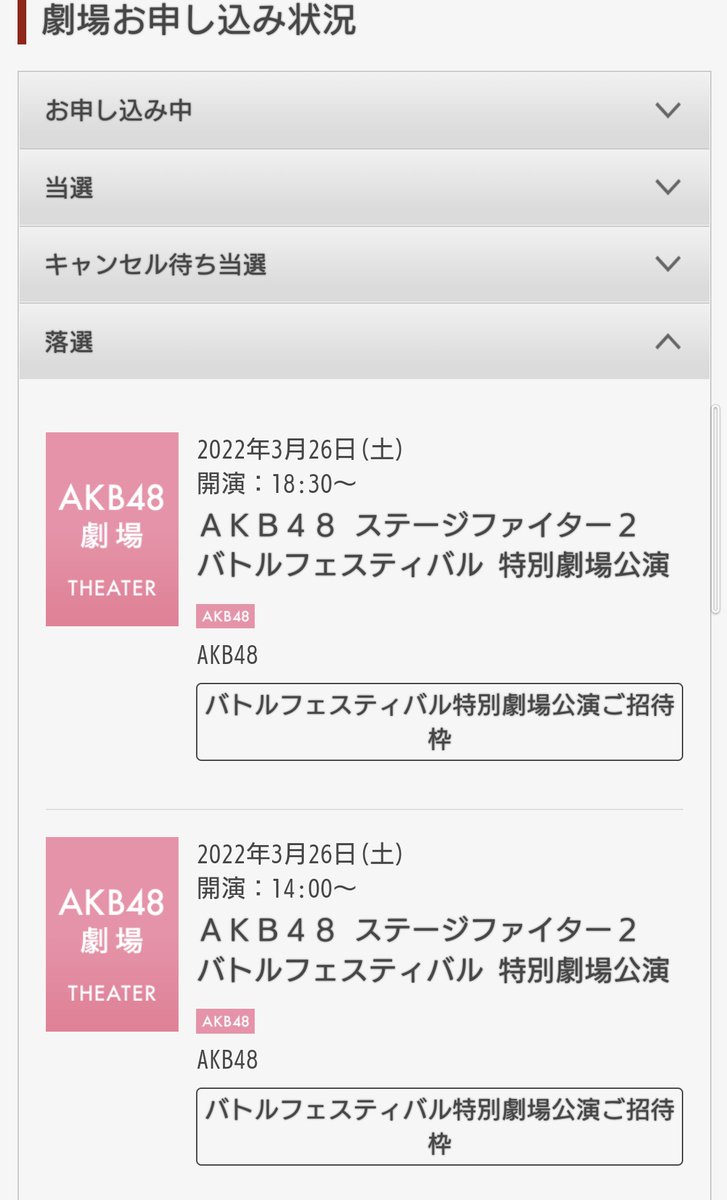Click the pink AKB48 tag under 18:30 show

[x=225, y=616]
